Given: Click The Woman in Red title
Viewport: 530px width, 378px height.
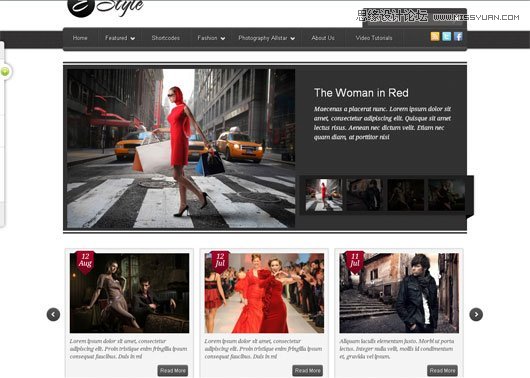Looking at the screenshot, I should (361, 93).
